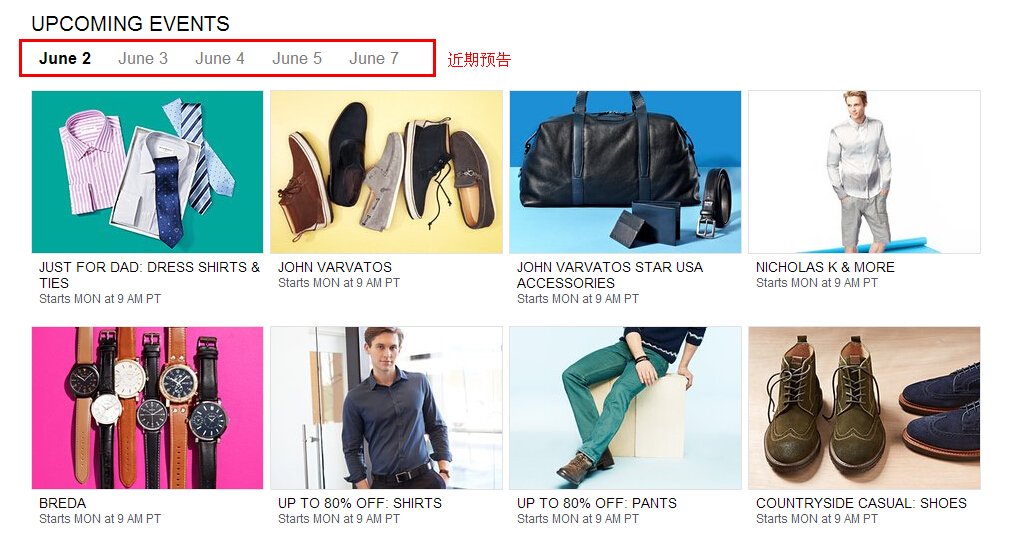The width and height of the screenshot is (1009, 533).
Task: View the June 7 upcoming events
Action: 374,59
